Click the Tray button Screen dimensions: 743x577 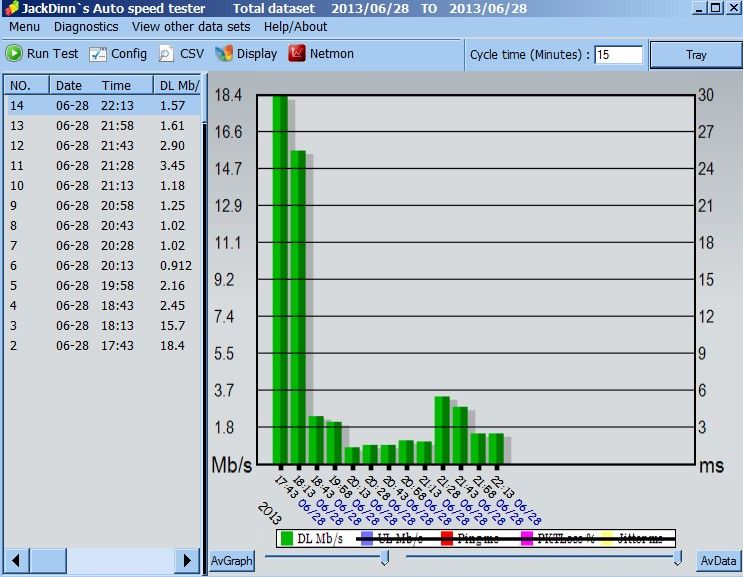[x=696, y=55]
